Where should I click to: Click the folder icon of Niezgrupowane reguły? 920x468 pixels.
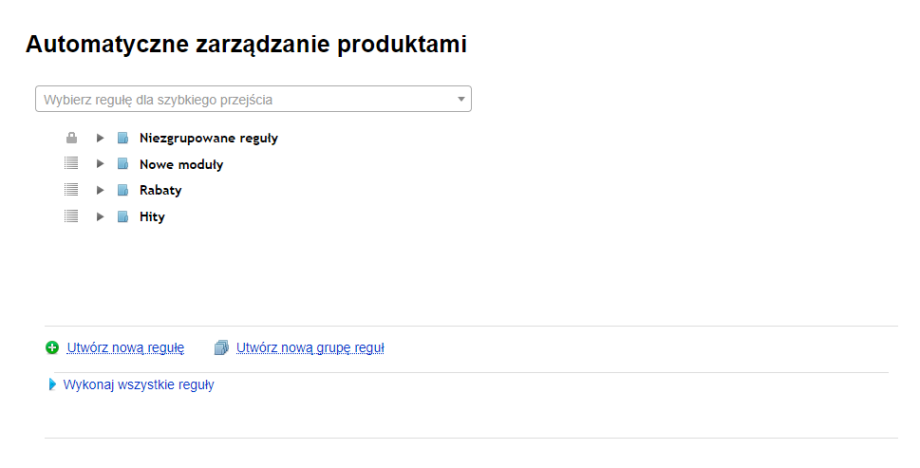tap(123, 138)
